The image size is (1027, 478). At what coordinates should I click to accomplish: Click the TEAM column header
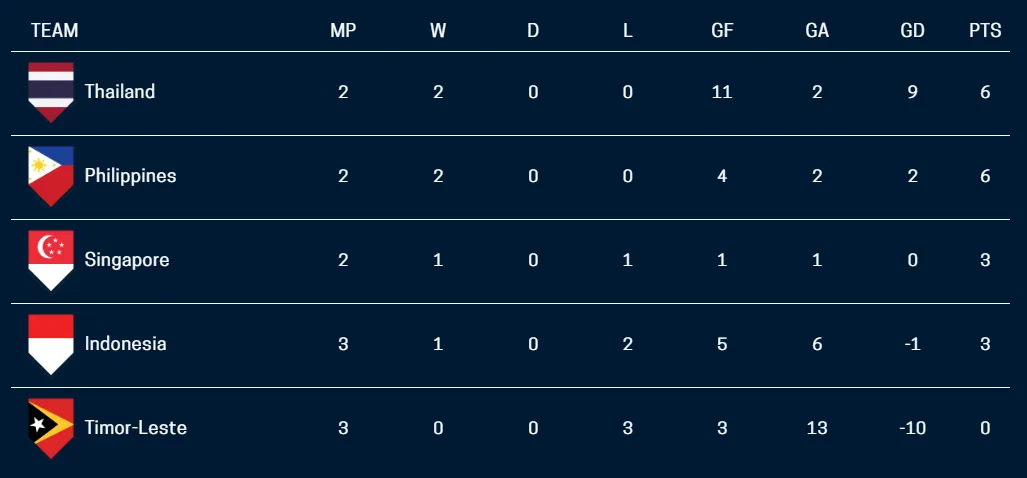54,31
